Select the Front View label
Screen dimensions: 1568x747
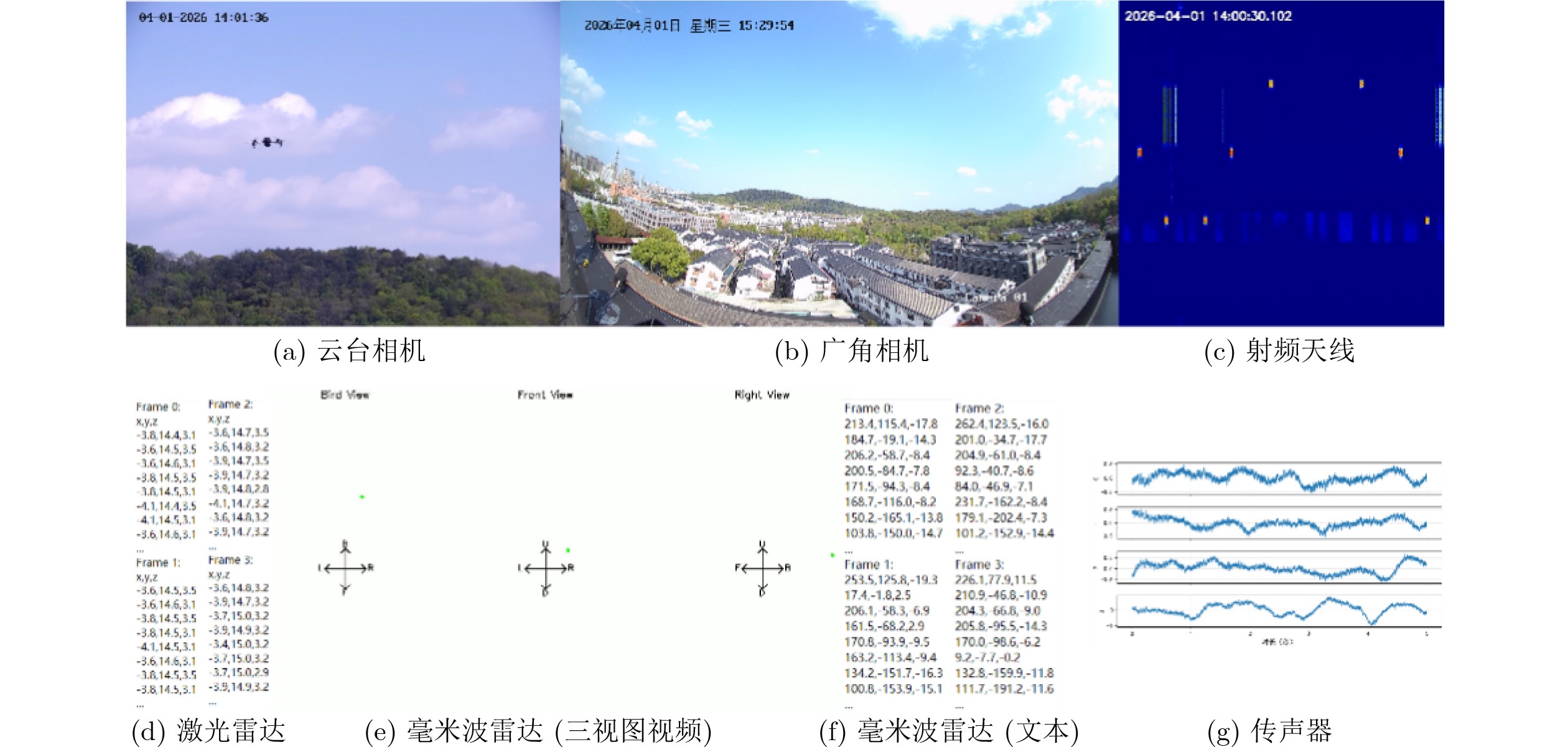[x=545, y=395]
